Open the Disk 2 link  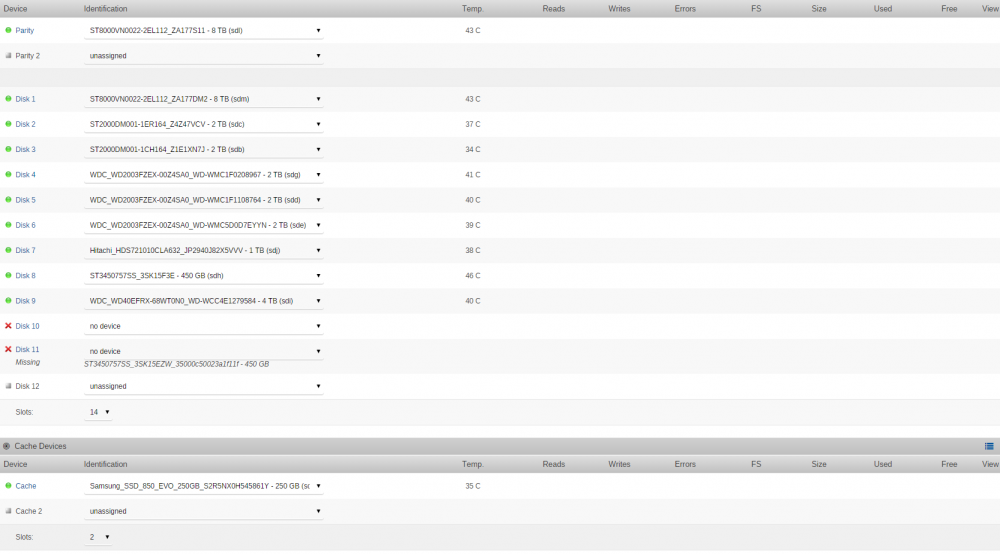tap(26, 124)
